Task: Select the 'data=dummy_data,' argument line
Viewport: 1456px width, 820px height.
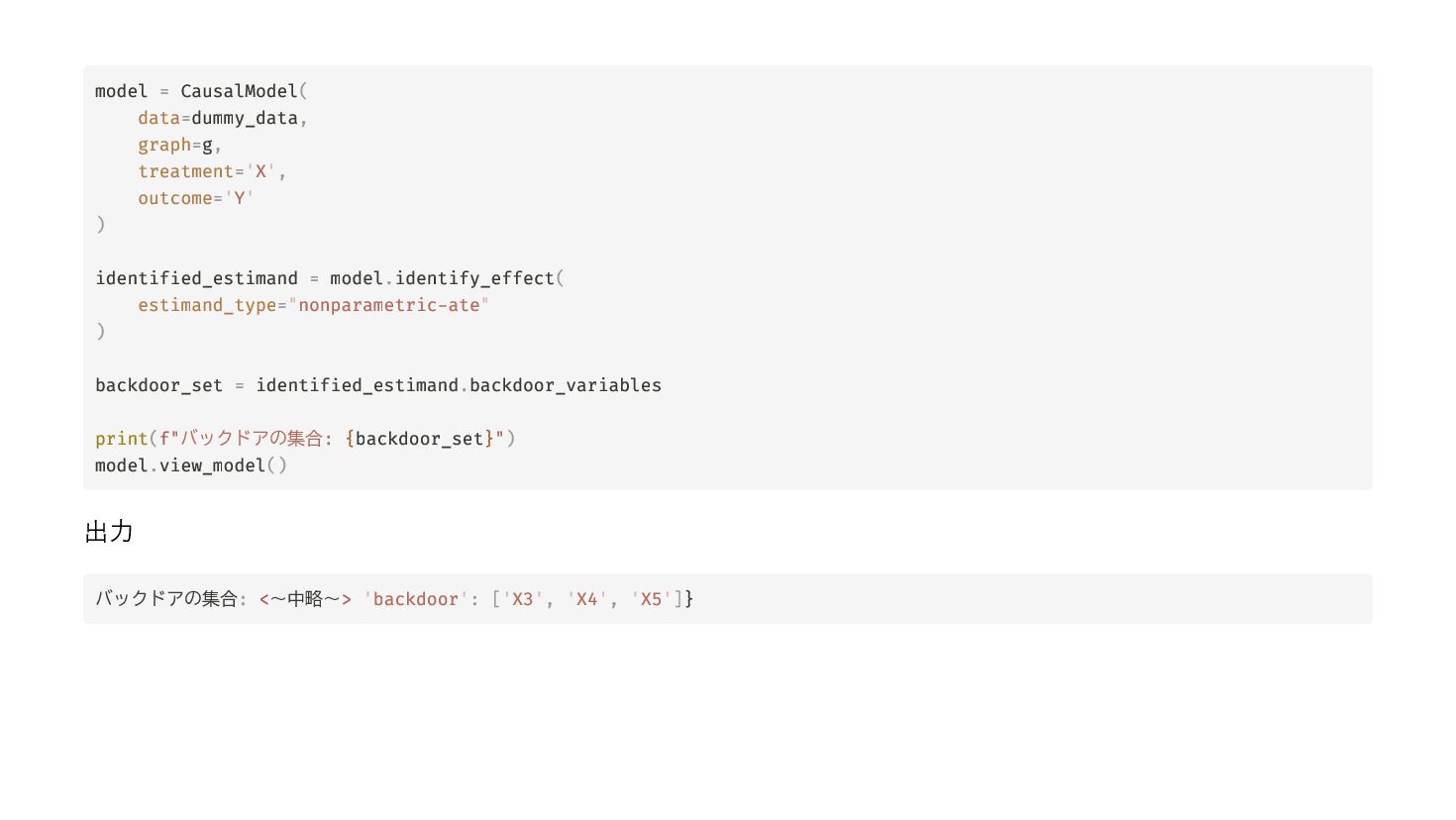Action: point(223,118)
